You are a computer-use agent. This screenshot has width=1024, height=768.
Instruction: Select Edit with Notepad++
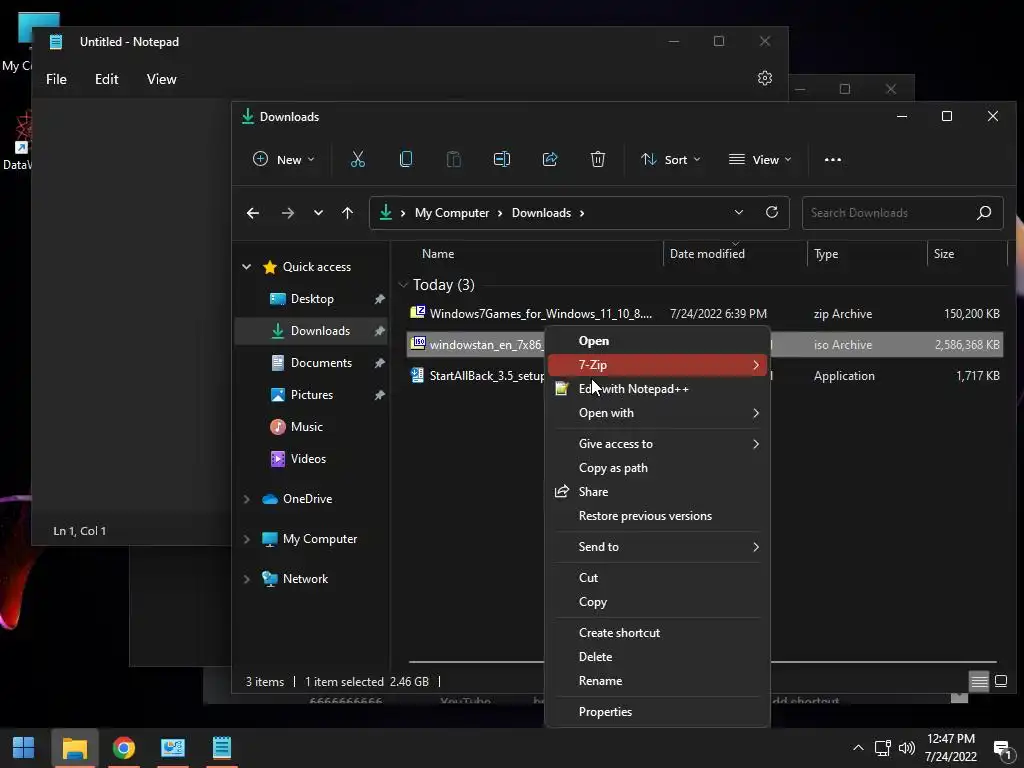658,389
